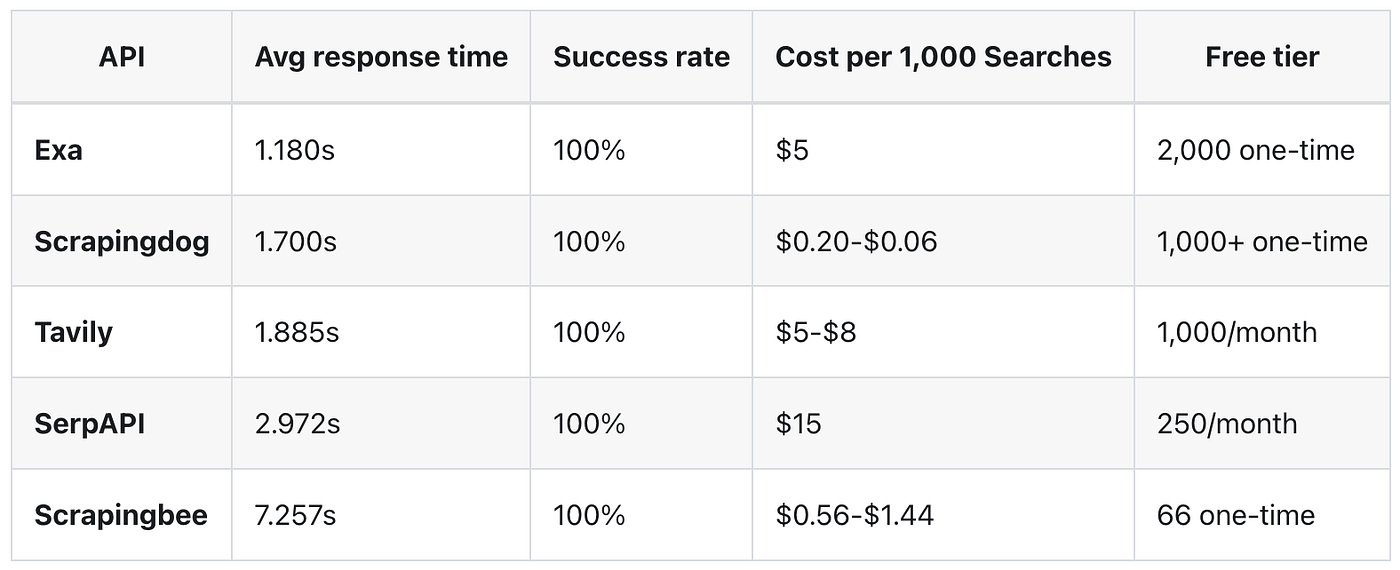The height and width of the screenshot is (570, 1400).
Task: Click Cost per 1,000 Searches header
Action: pos(943,57)
